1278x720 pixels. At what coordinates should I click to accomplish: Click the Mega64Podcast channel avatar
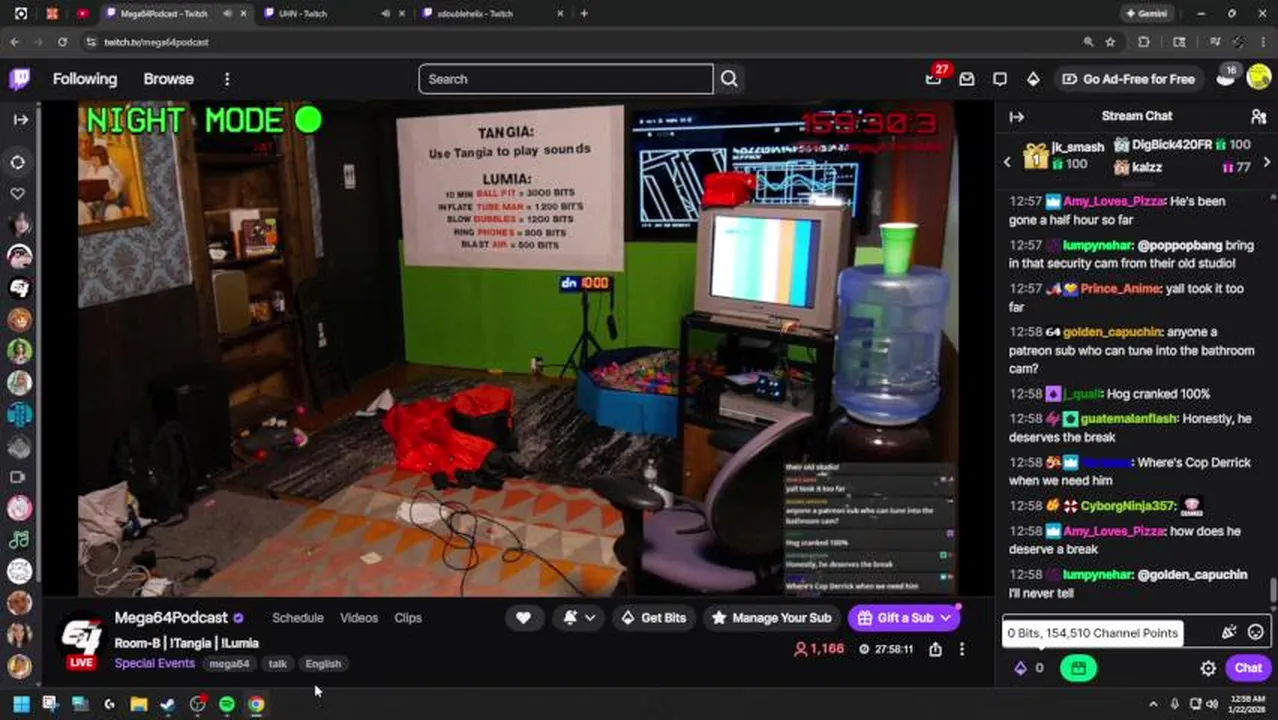pyautogui.click(x=82, y=636)
